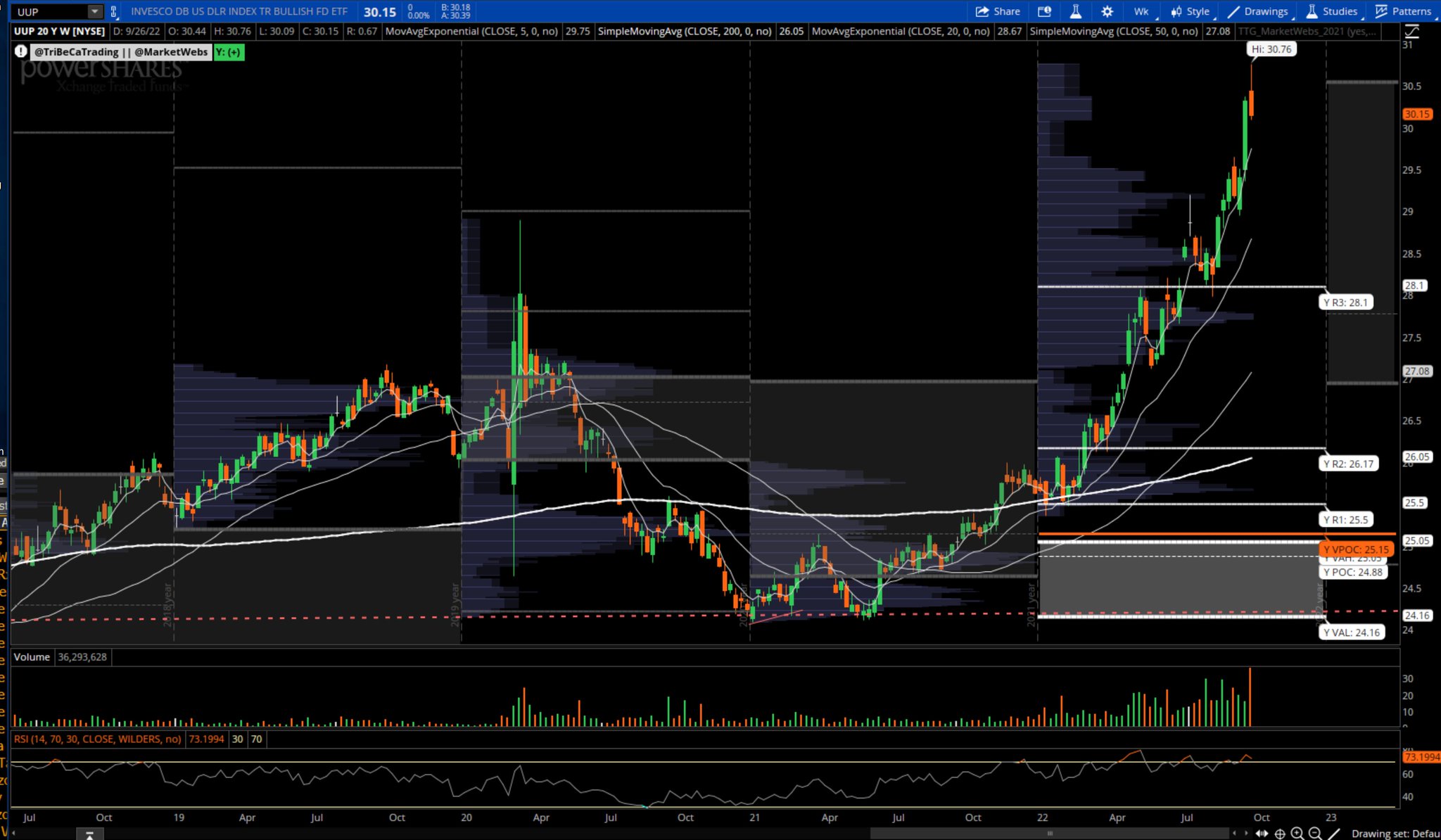1441x840 pixels.
Task: Toggle the Y: (+) aggregation period button
Action: 229,51
